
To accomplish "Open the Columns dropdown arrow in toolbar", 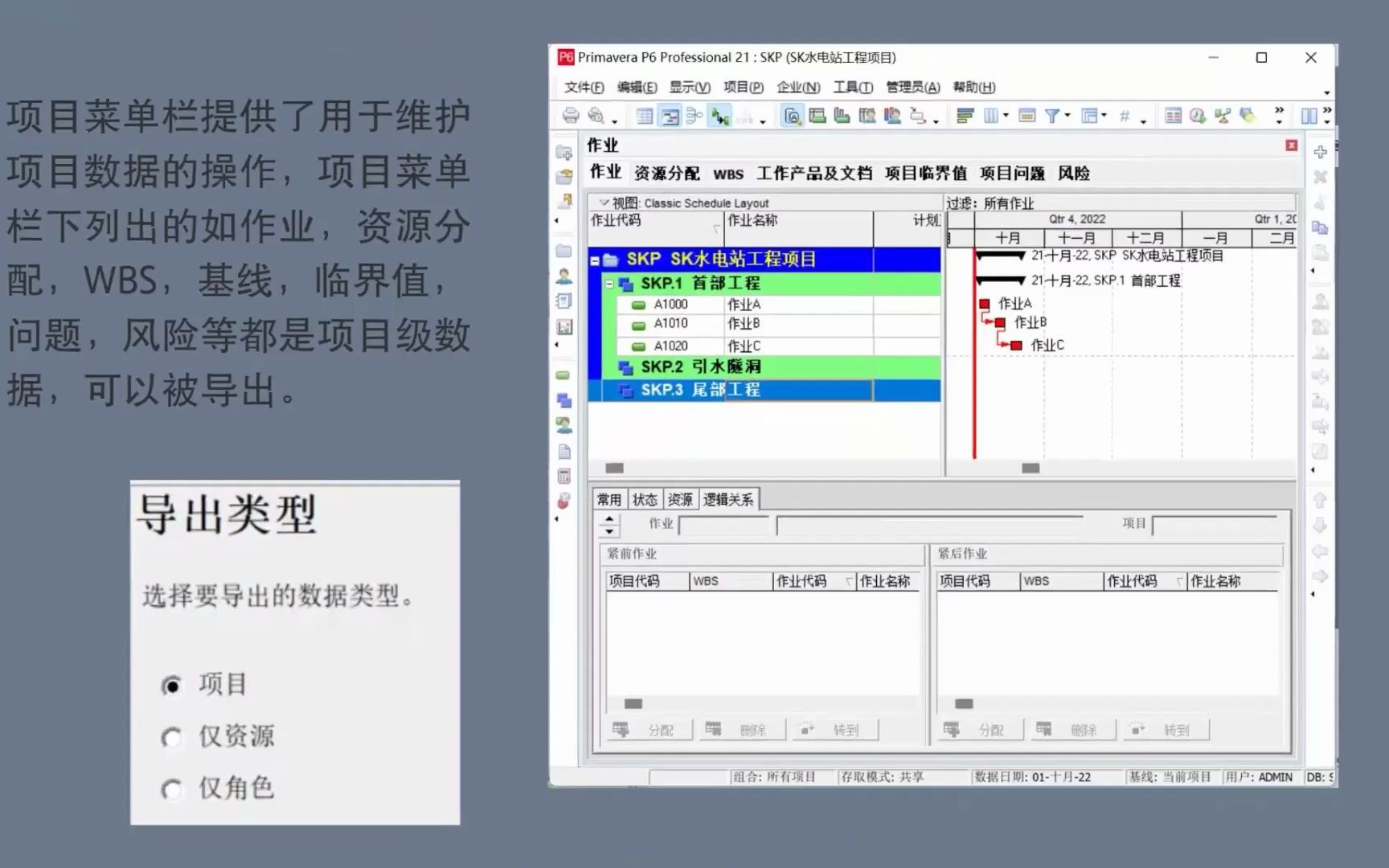I will pos(1006,116).
